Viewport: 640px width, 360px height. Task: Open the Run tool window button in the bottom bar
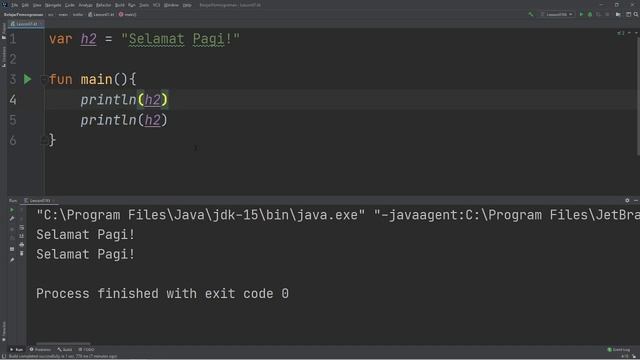(17, 350)
